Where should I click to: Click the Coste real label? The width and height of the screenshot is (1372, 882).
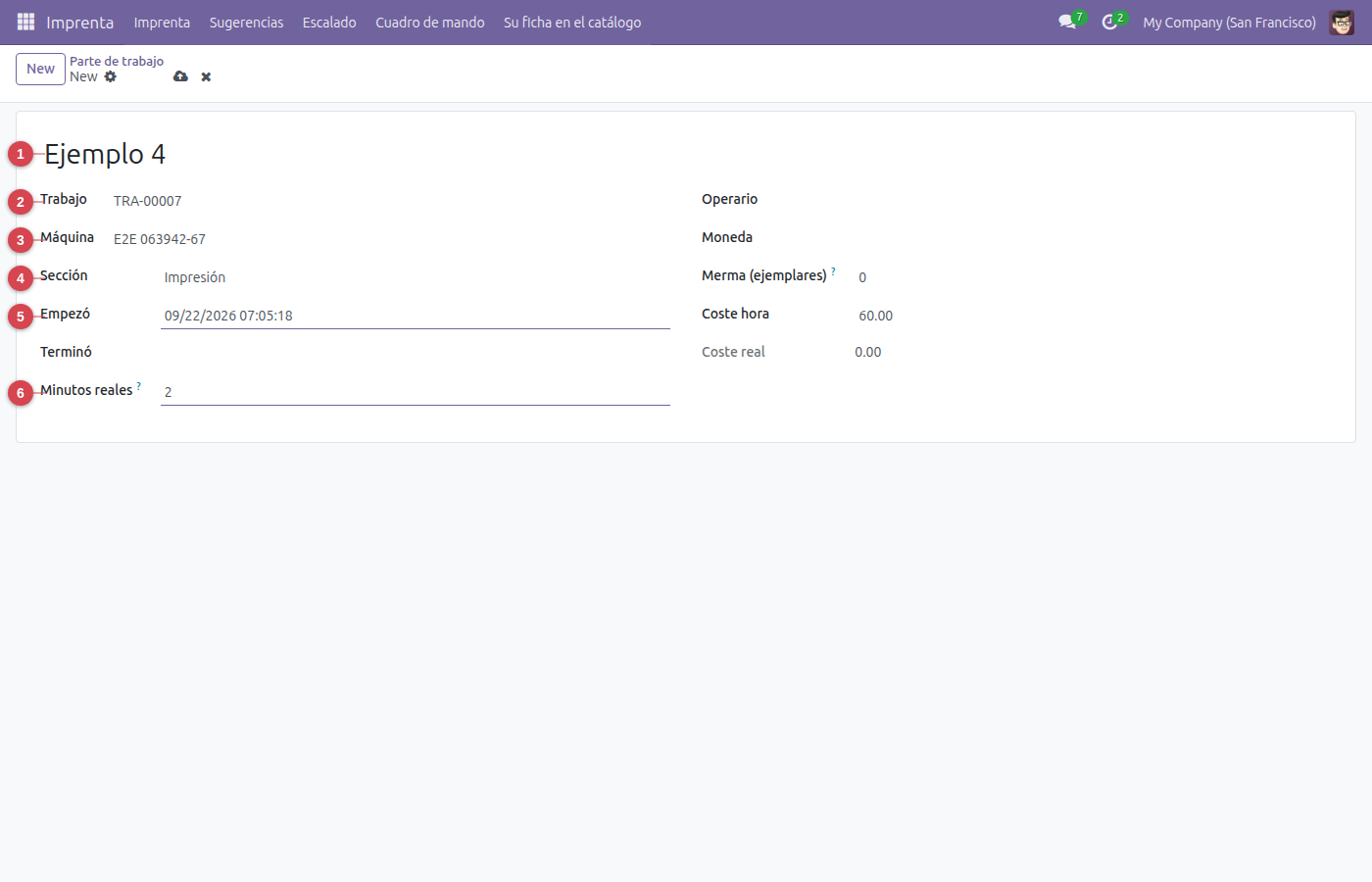click(x=733, y=352)
